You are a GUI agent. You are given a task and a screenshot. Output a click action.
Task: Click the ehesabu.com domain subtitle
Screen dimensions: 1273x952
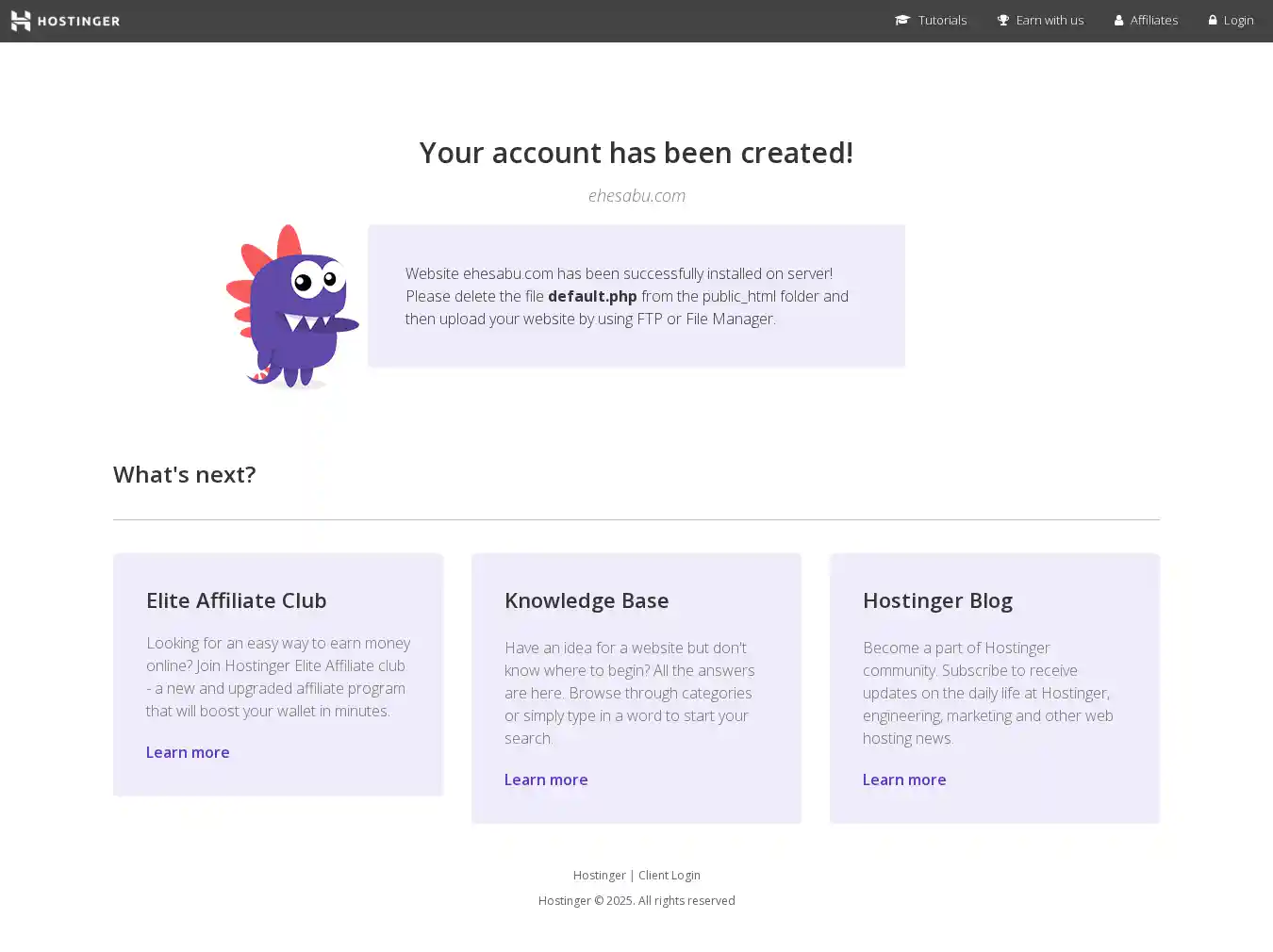point(636,195)
